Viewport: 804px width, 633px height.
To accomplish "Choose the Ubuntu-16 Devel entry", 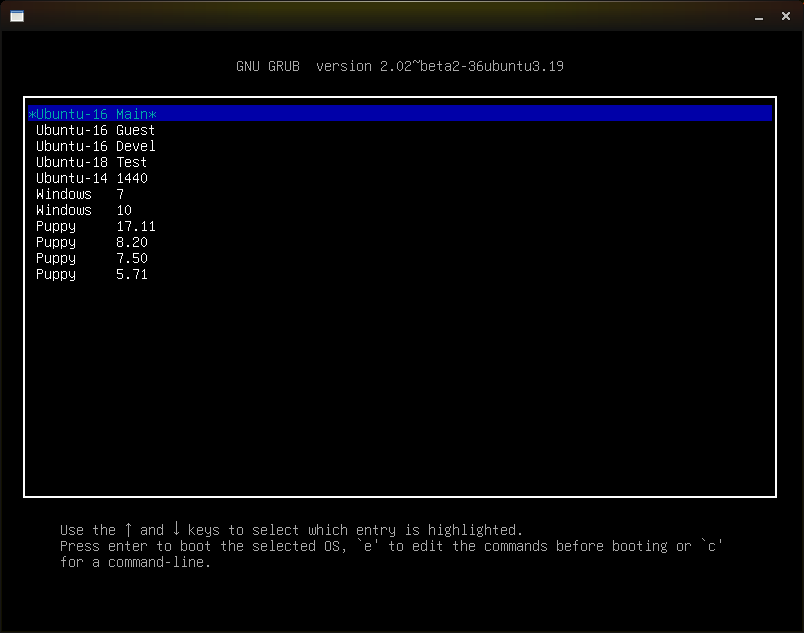I will 95,146.
